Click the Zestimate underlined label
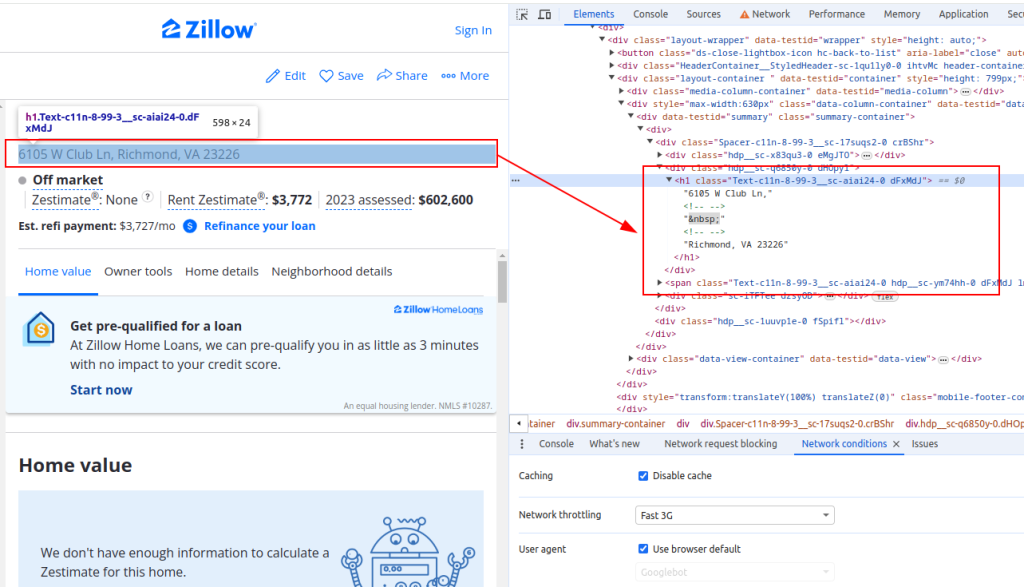Image resolution: width=1024 pixels, height=587 pixels. pyautogui.click(x=65, y=200)
